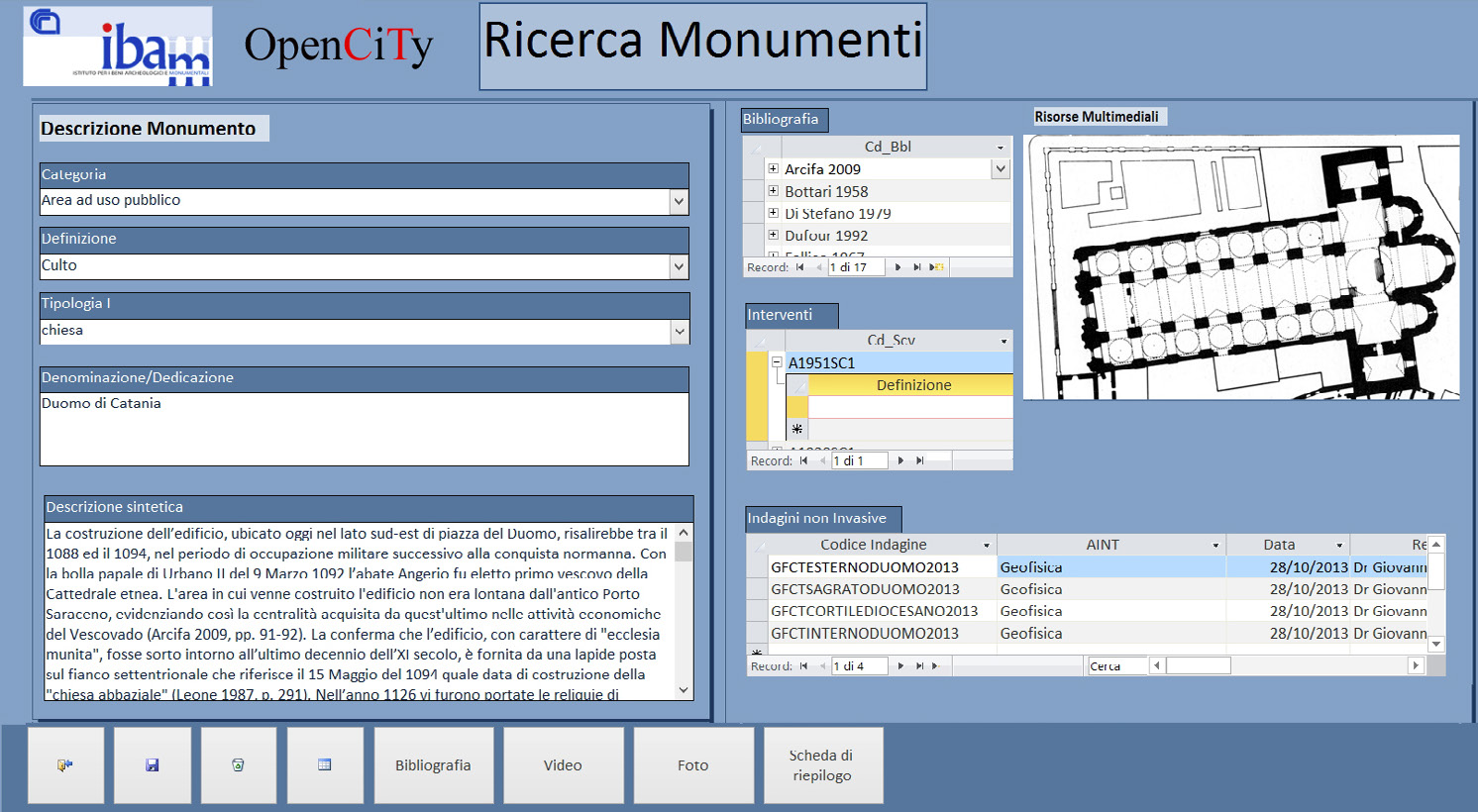
Task: Open the Definizione dropdown
Action: tap(679, 266)
